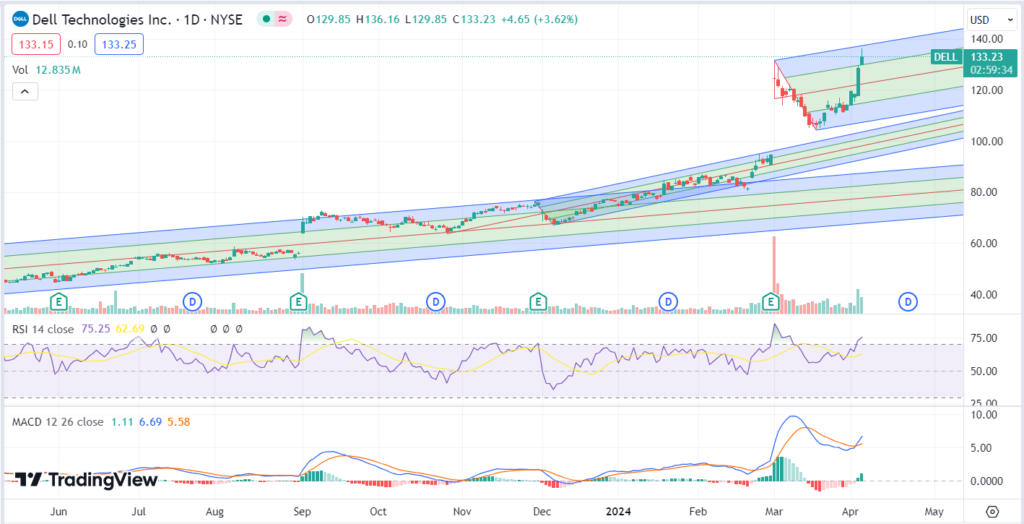Select the Vol 12.835M volume legend
Screen dimensions: 1024x524
click(46, 69)
